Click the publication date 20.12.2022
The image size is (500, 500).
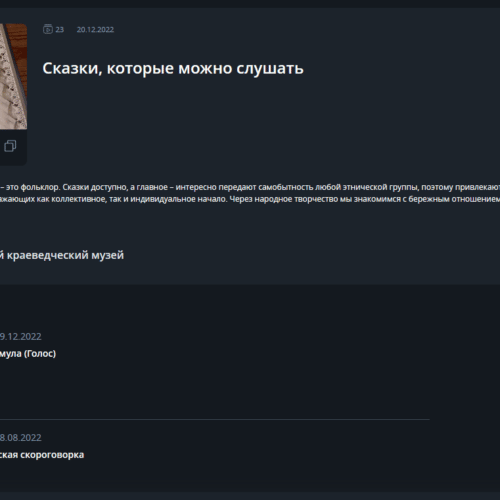(95, 30)
